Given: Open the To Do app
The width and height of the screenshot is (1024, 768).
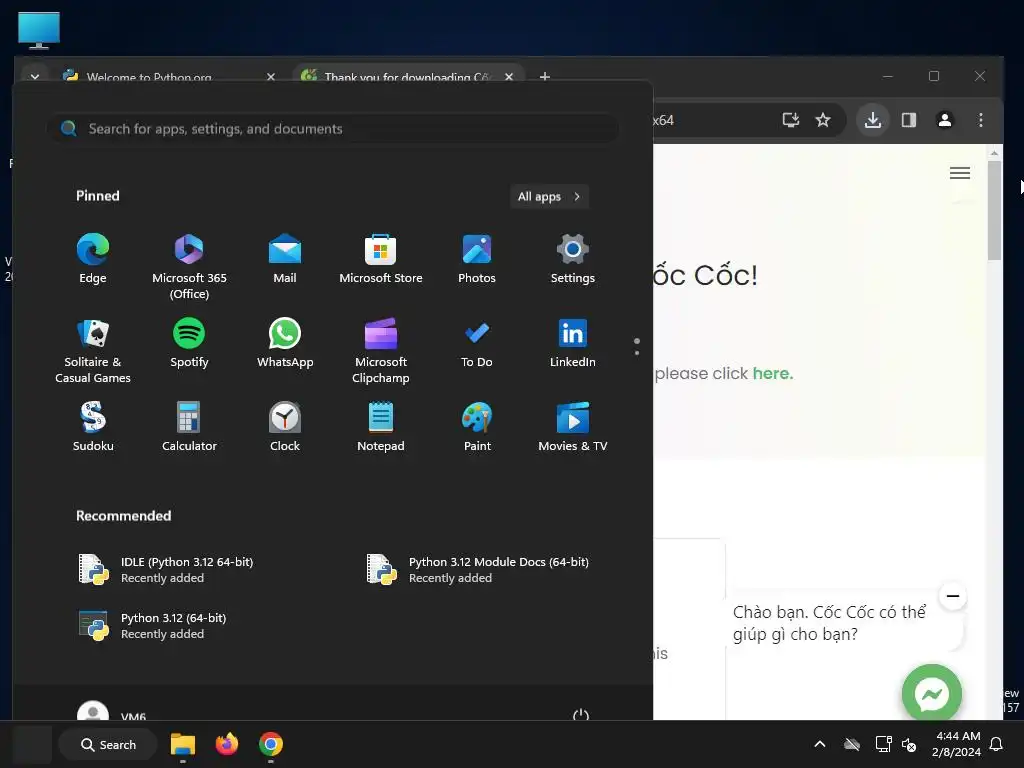Looking at the screenshot, I should 477,343.
